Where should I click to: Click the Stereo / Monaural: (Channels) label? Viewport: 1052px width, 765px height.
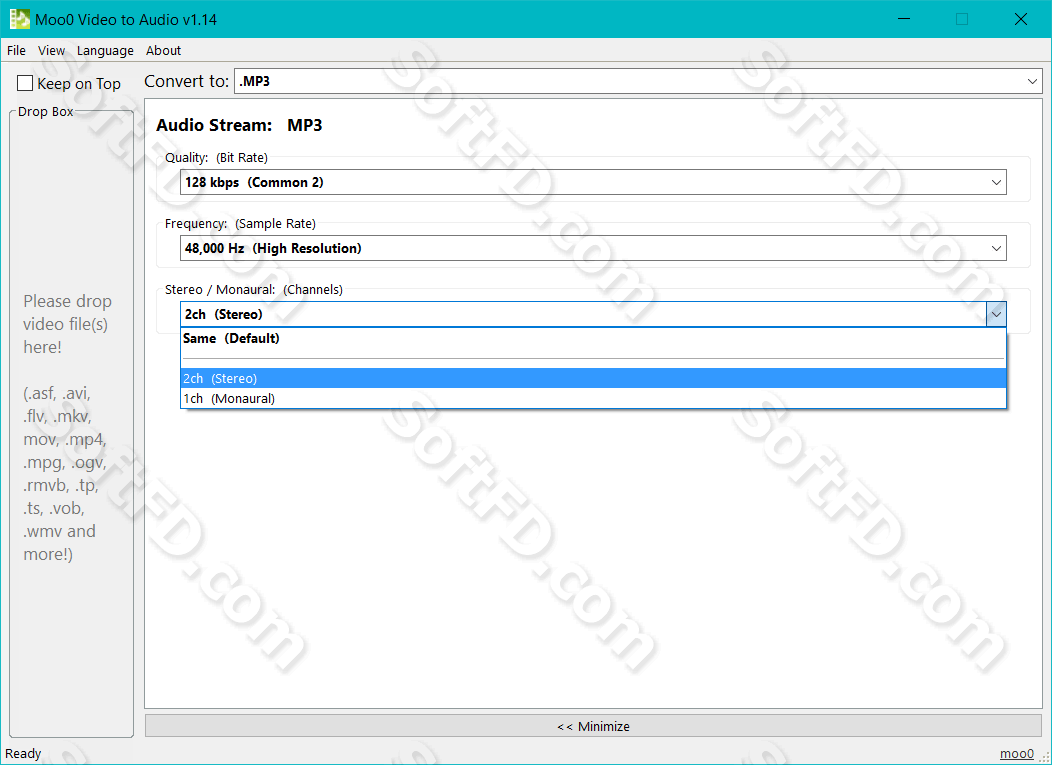pyautogui.click(x=254, y=289)
